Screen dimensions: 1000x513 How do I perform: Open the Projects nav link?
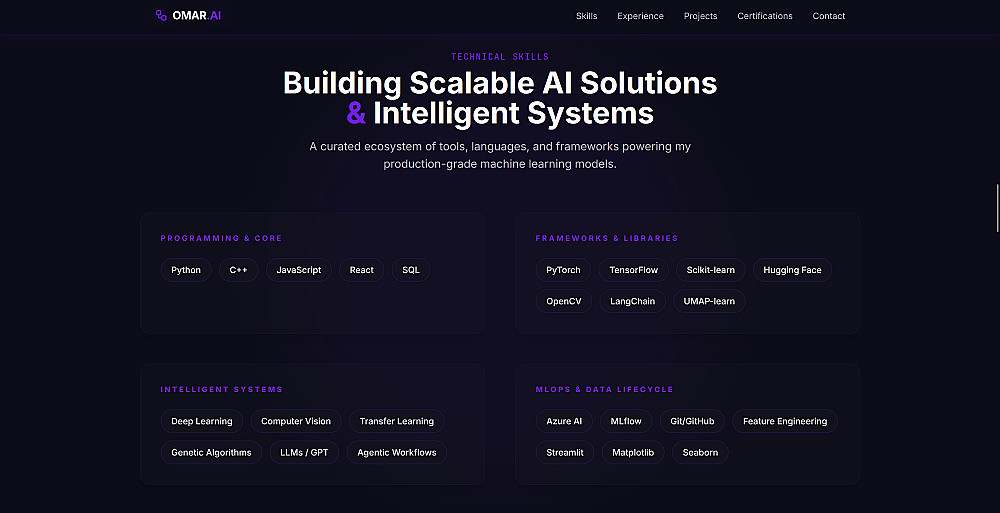pyautogui.click(x=700, y=16)
